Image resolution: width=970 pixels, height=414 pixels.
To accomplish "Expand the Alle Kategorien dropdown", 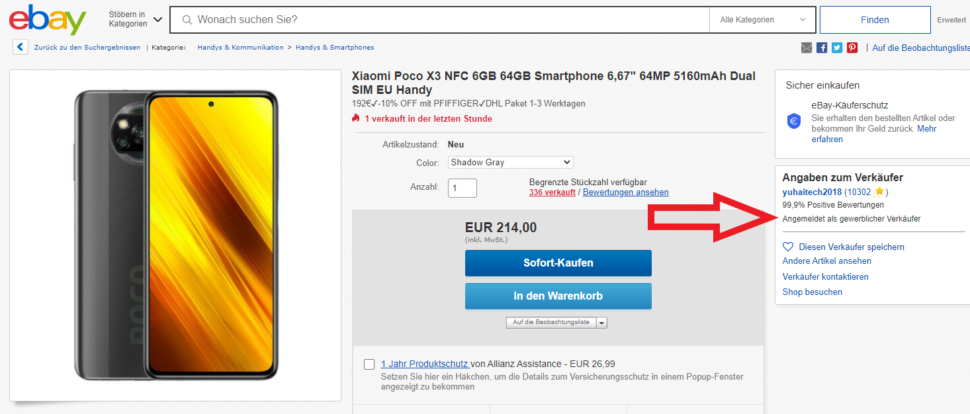I will click(x=759, y=20).
